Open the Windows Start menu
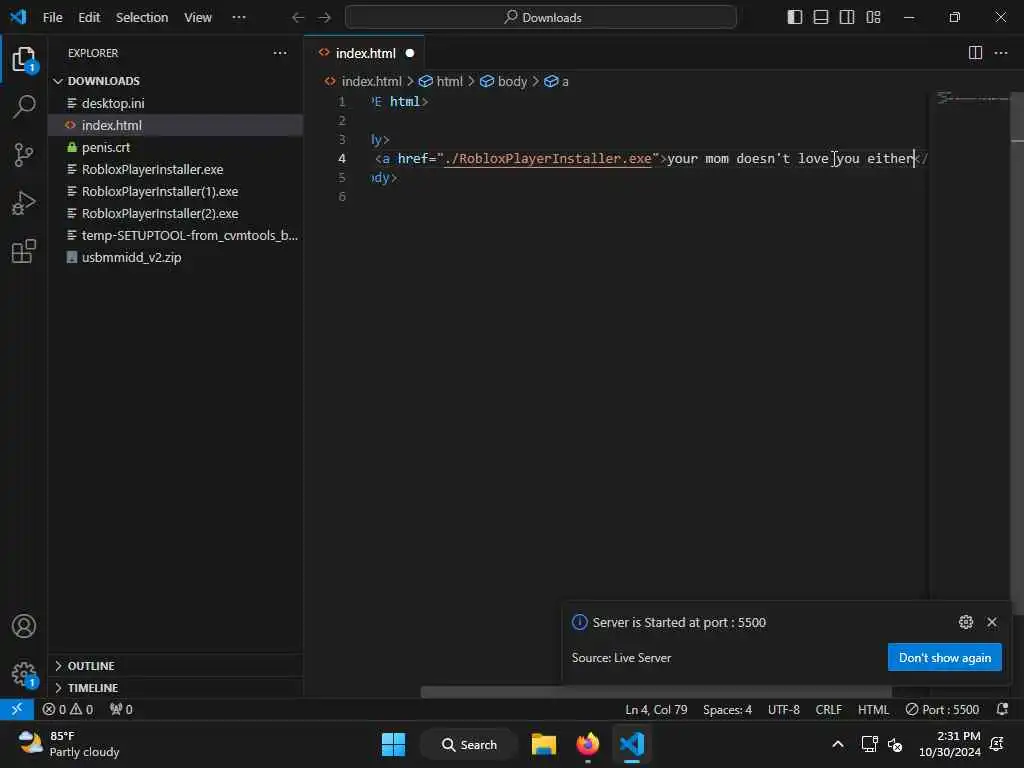The height and width of the screenshot is (768, 1024). [393, 744]
